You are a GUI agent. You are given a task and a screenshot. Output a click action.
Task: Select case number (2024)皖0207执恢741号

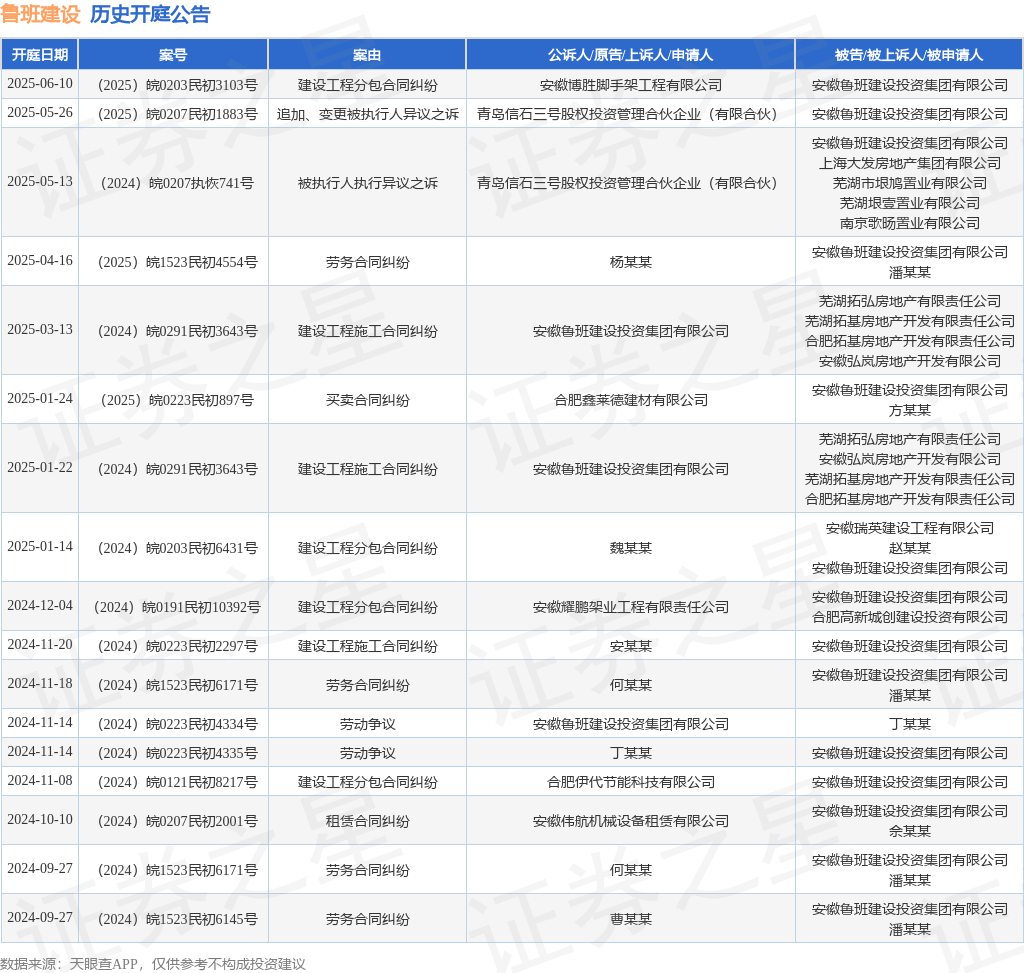pos(177,183)
